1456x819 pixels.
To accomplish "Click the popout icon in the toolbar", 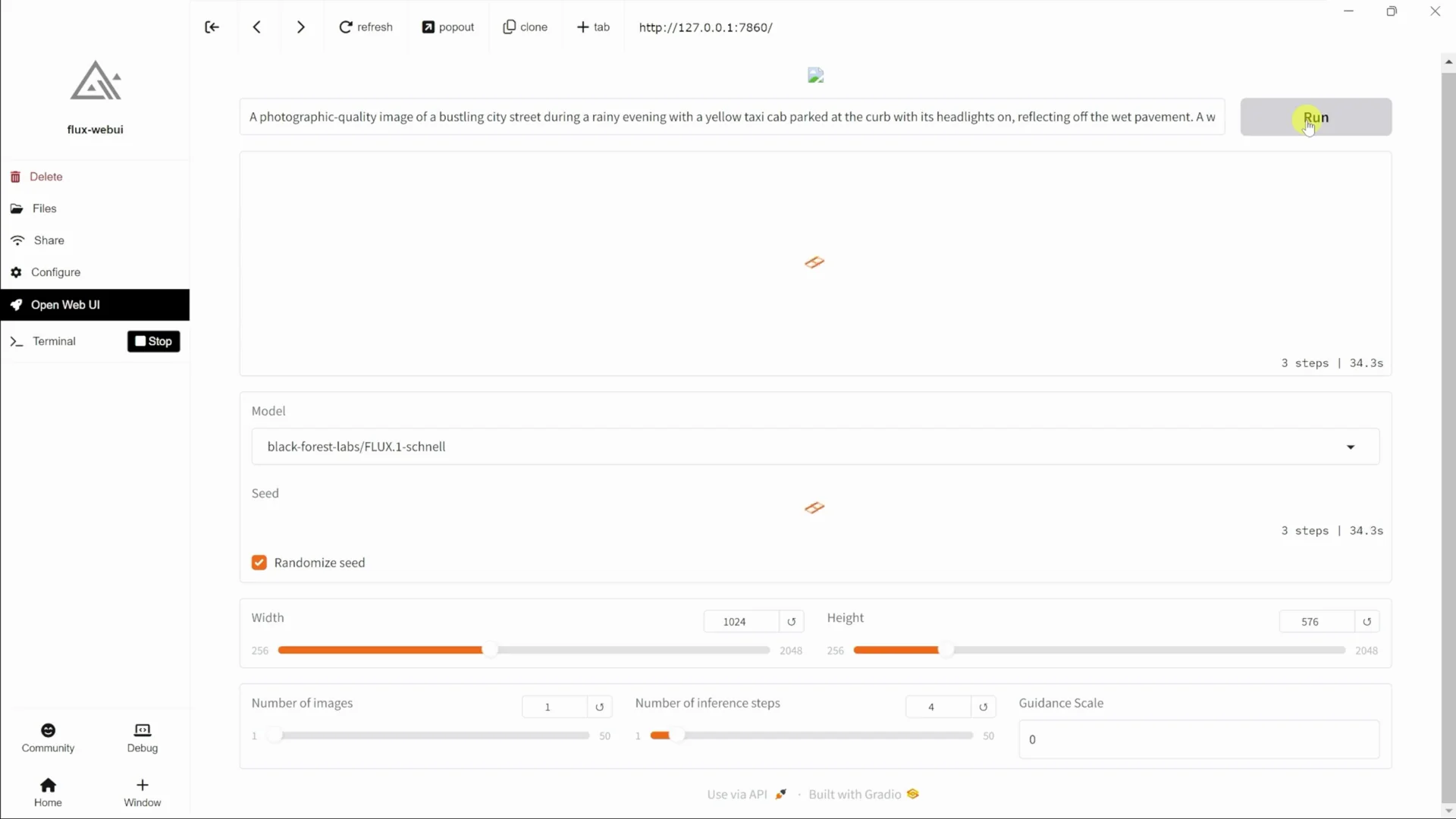I will 430,27.
